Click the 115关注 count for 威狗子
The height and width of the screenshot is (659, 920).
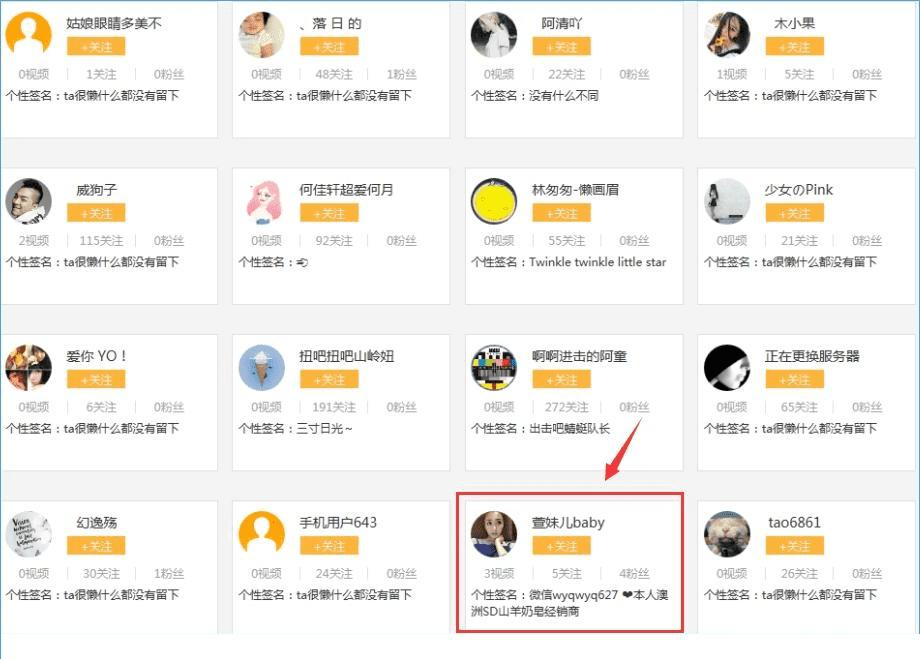pos(101,241)
